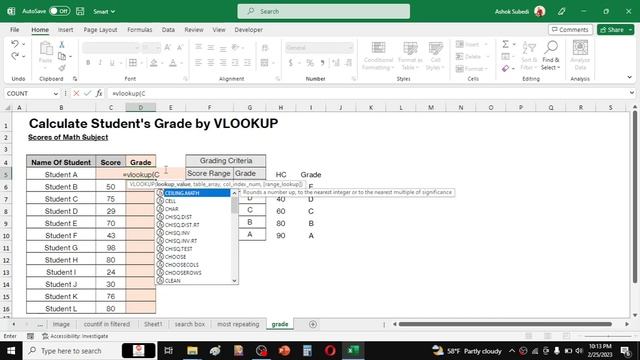Click the Italic formatting button
The width and height of the screenshot is (640, 360).
(x=100, y=63)
